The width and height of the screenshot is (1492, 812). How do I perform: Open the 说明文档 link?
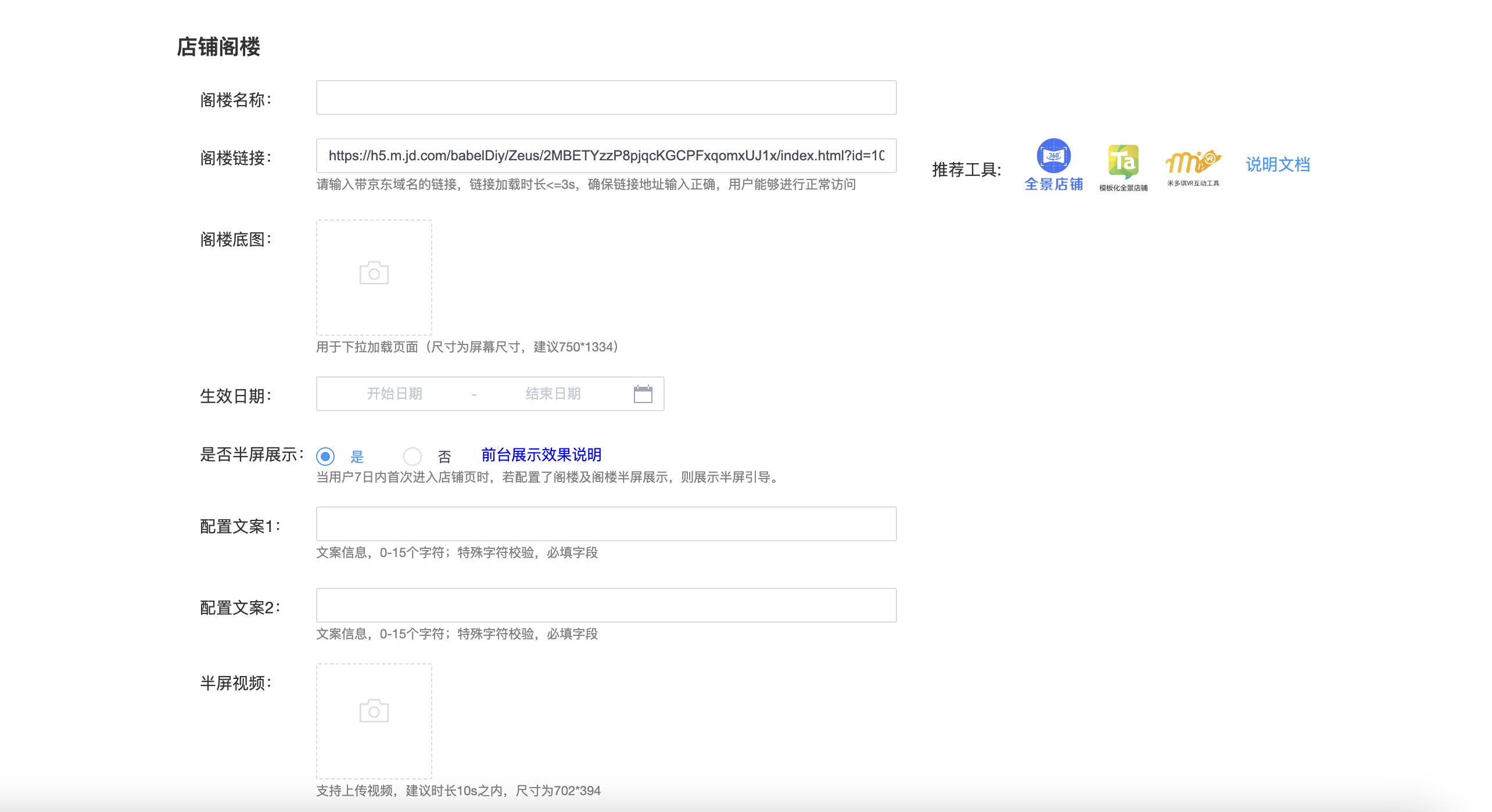[1278, 164]
